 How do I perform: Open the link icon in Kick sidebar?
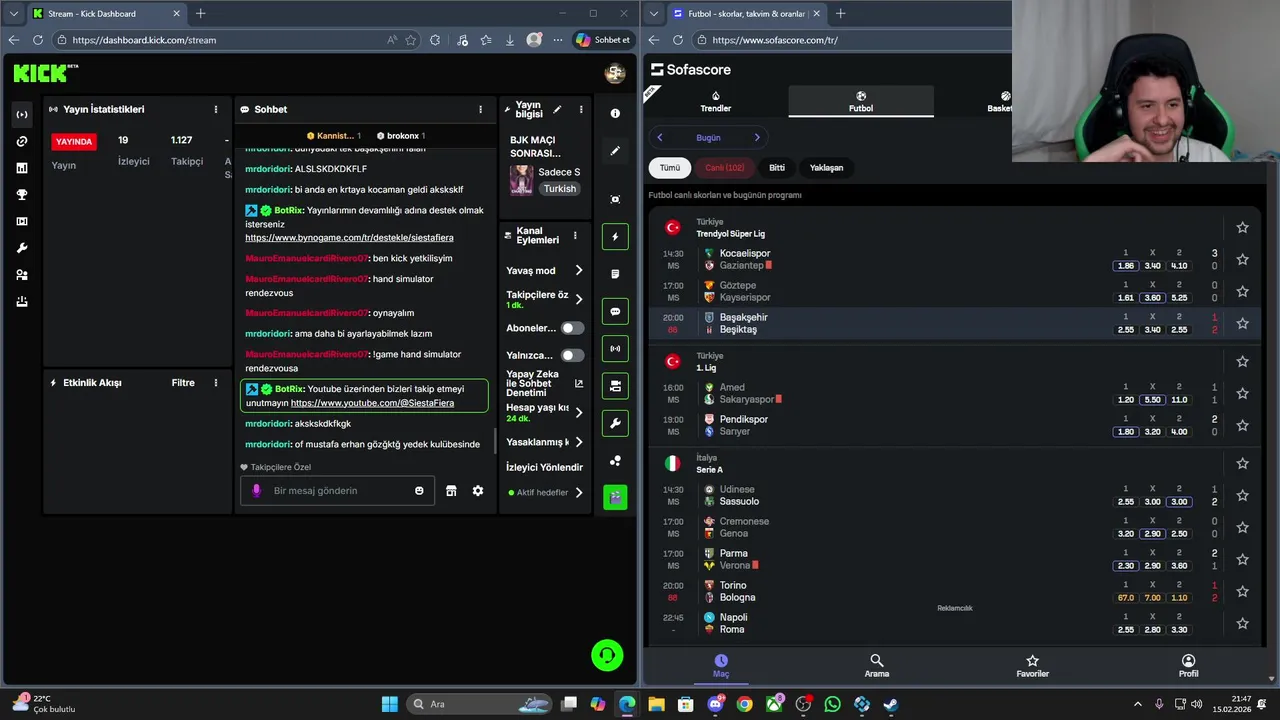(22, 142)
